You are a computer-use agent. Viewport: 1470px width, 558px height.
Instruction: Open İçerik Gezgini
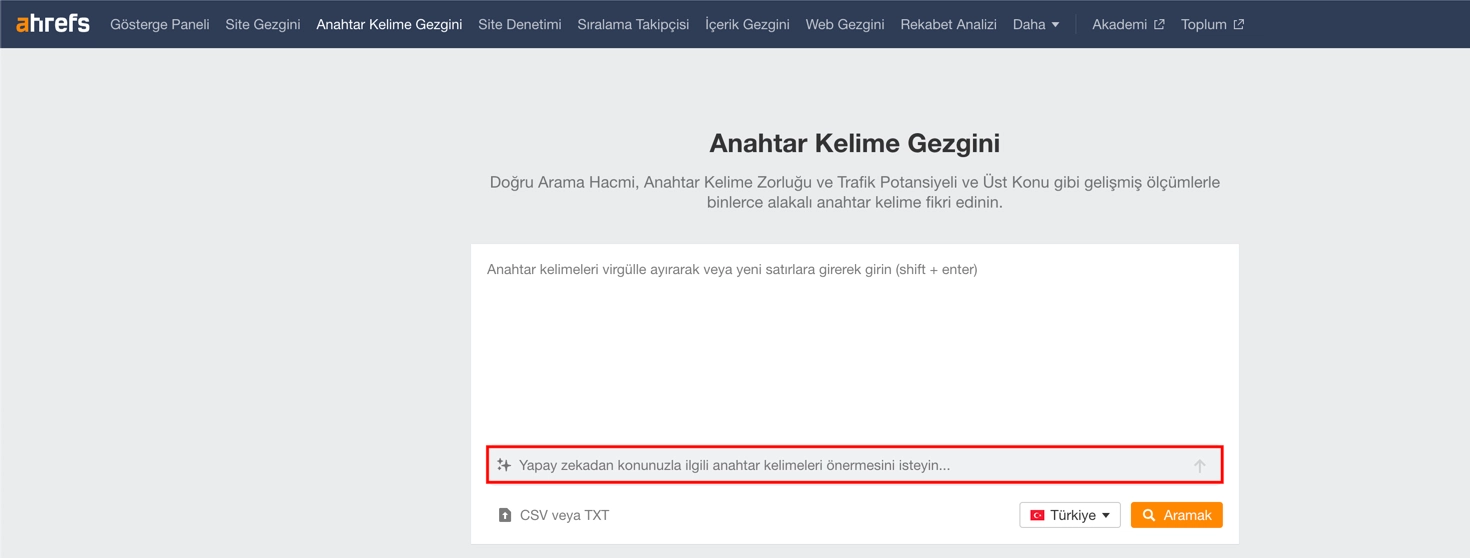[x=747, y=24]
